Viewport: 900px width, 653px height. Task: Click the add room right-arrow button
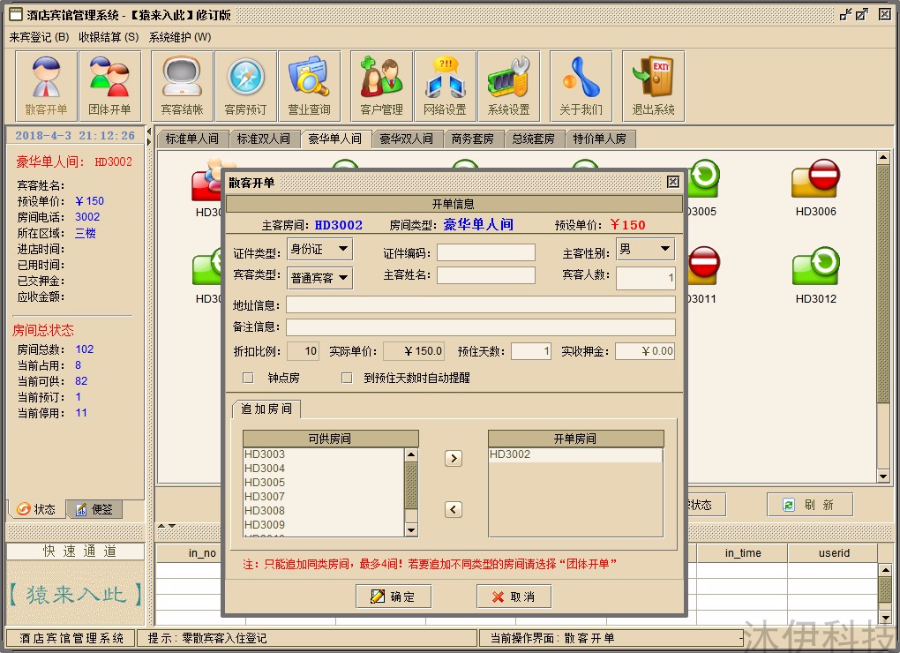coord(453,458)
